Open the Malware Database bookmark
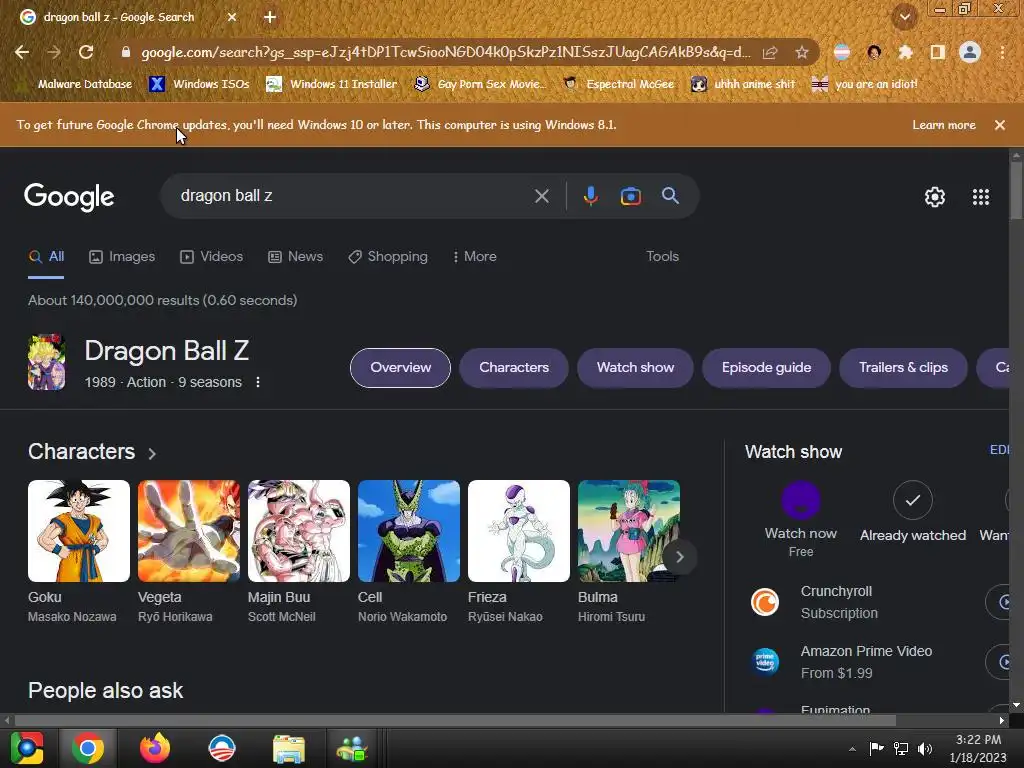 pyautogui.click(x=74, y=84)
